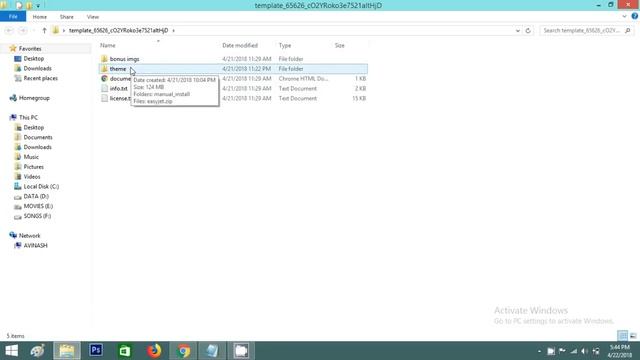Expand the ribbon with the chevron
This screenshot has width=640, height=360.
point(624,17)
